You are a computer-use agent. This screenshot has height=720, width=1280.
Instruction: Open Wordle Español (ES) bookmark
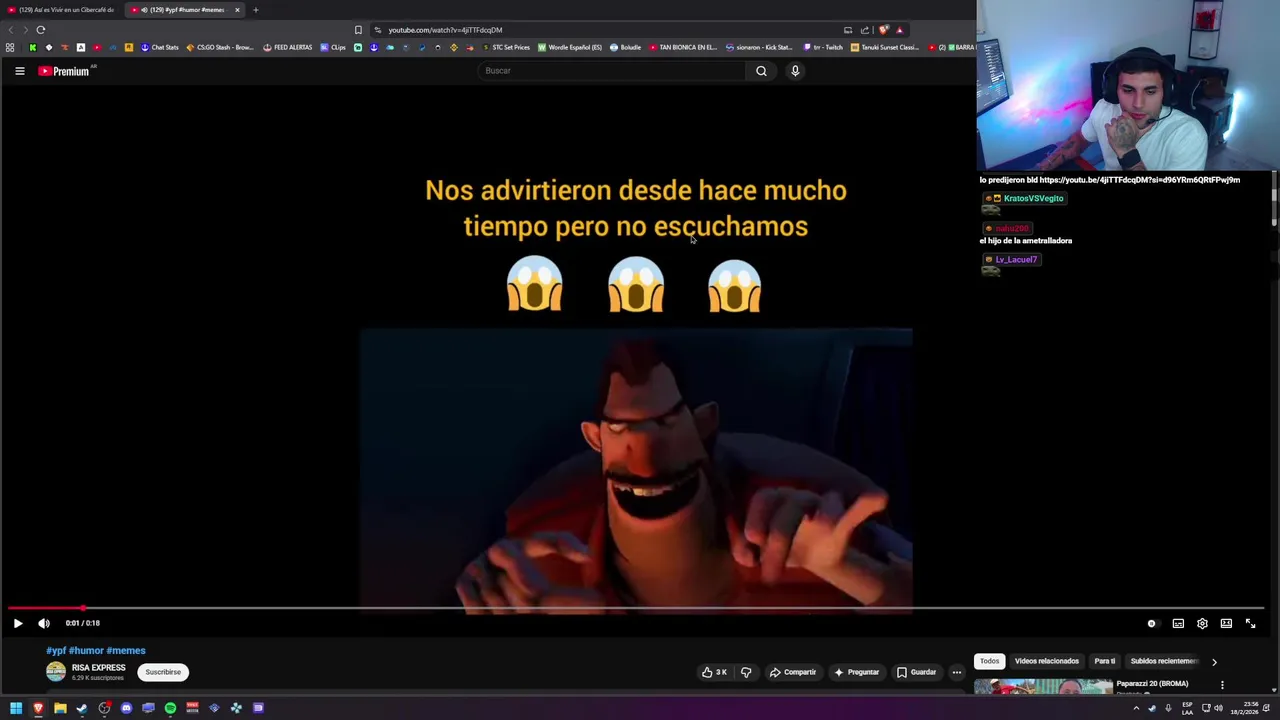tap(570, 47)
